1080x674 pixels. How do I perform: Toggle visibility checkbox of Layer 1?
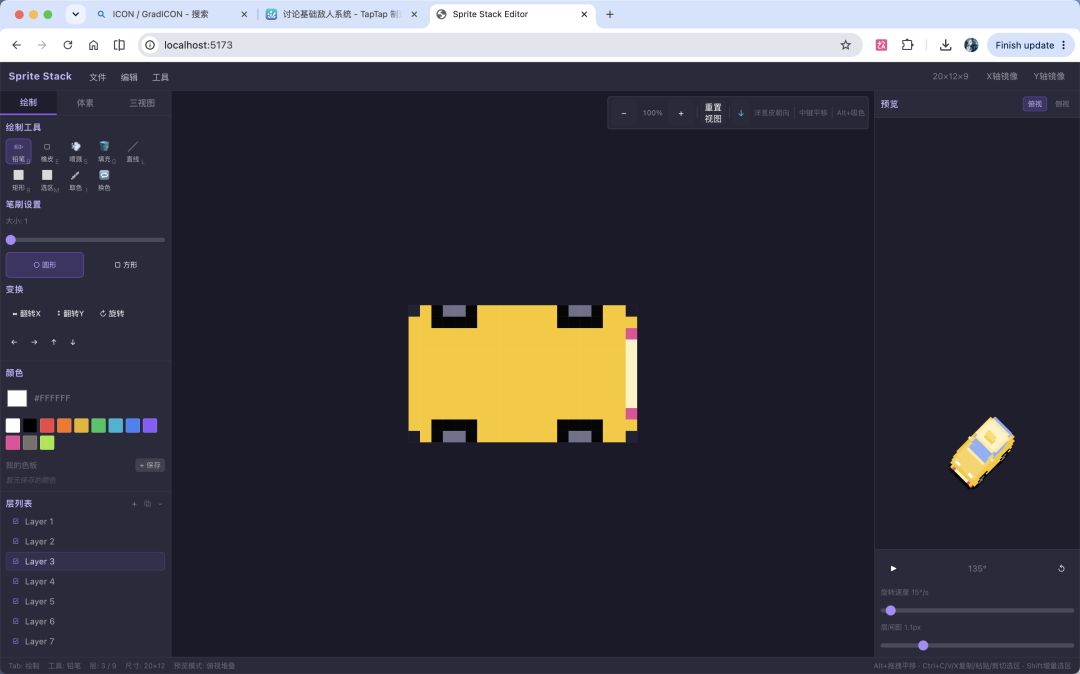click(16, 521)
